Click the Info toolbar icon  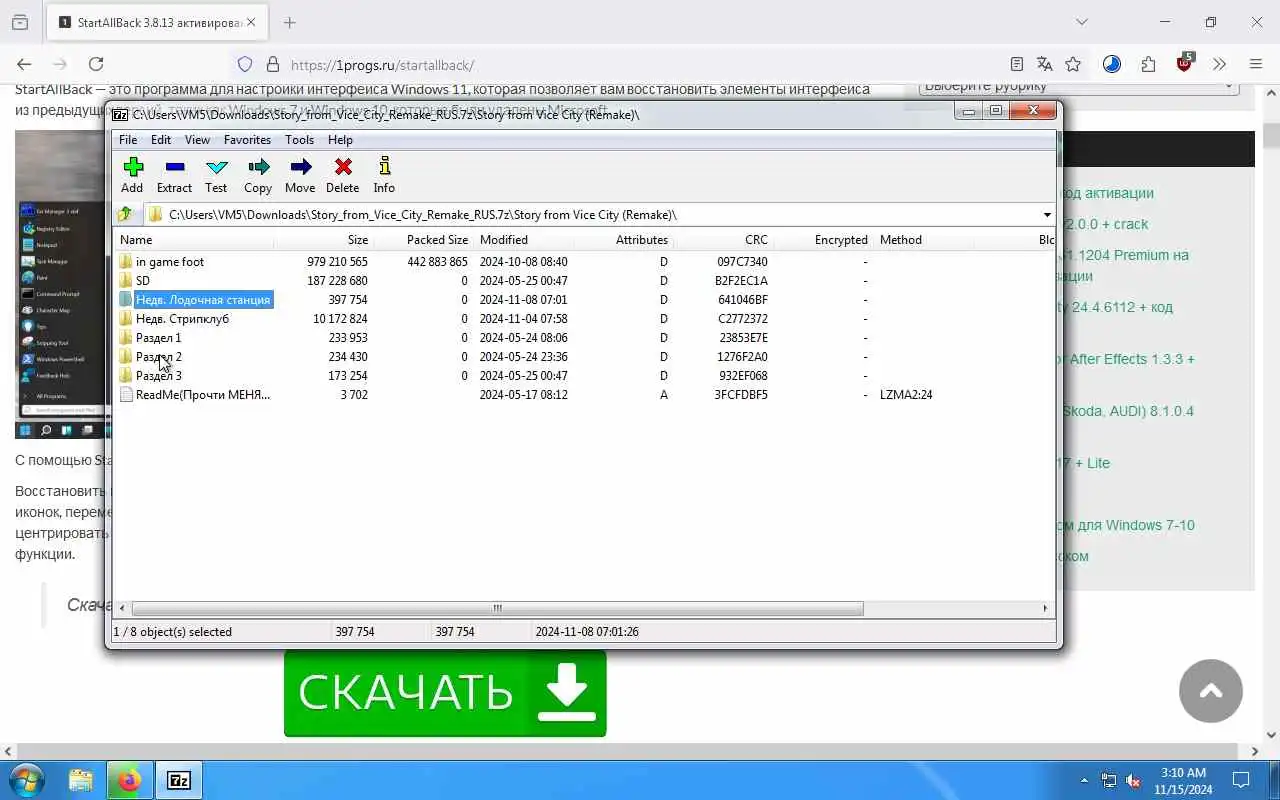384,175
